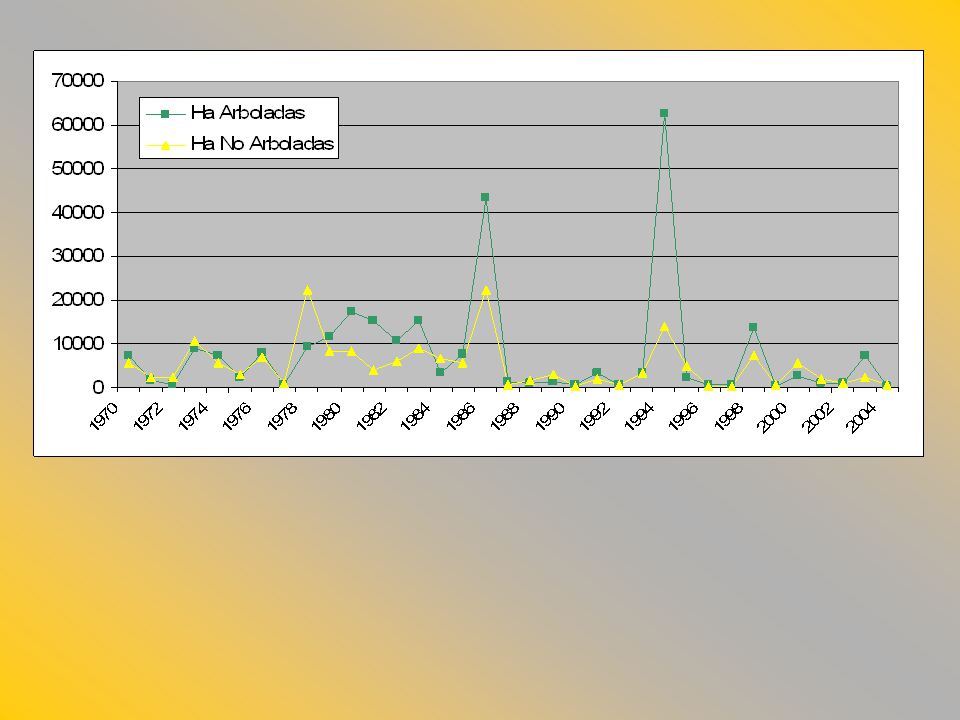Click the 1972 x-axis label
The image size is (960, 720).
click(148, 416)
